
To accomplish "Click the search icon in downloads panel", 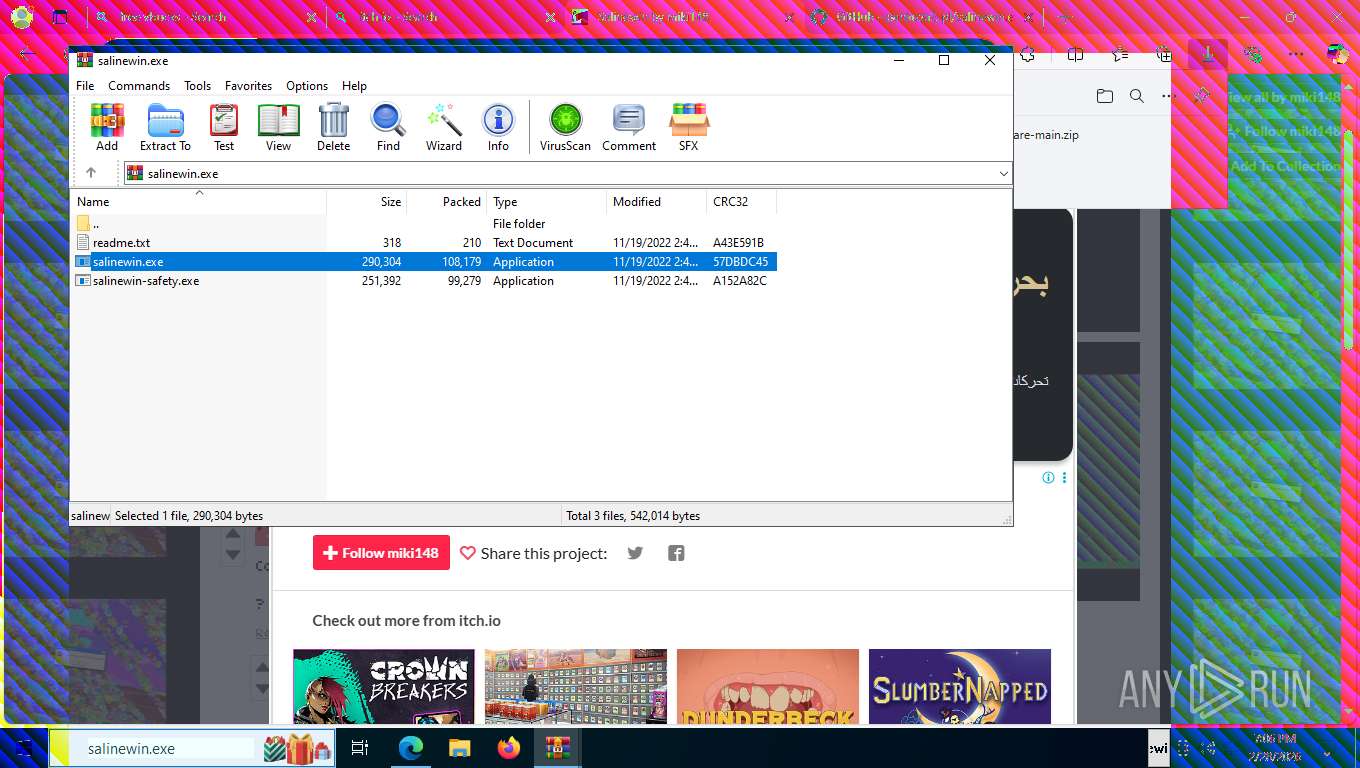I will tap(1137, 96).
